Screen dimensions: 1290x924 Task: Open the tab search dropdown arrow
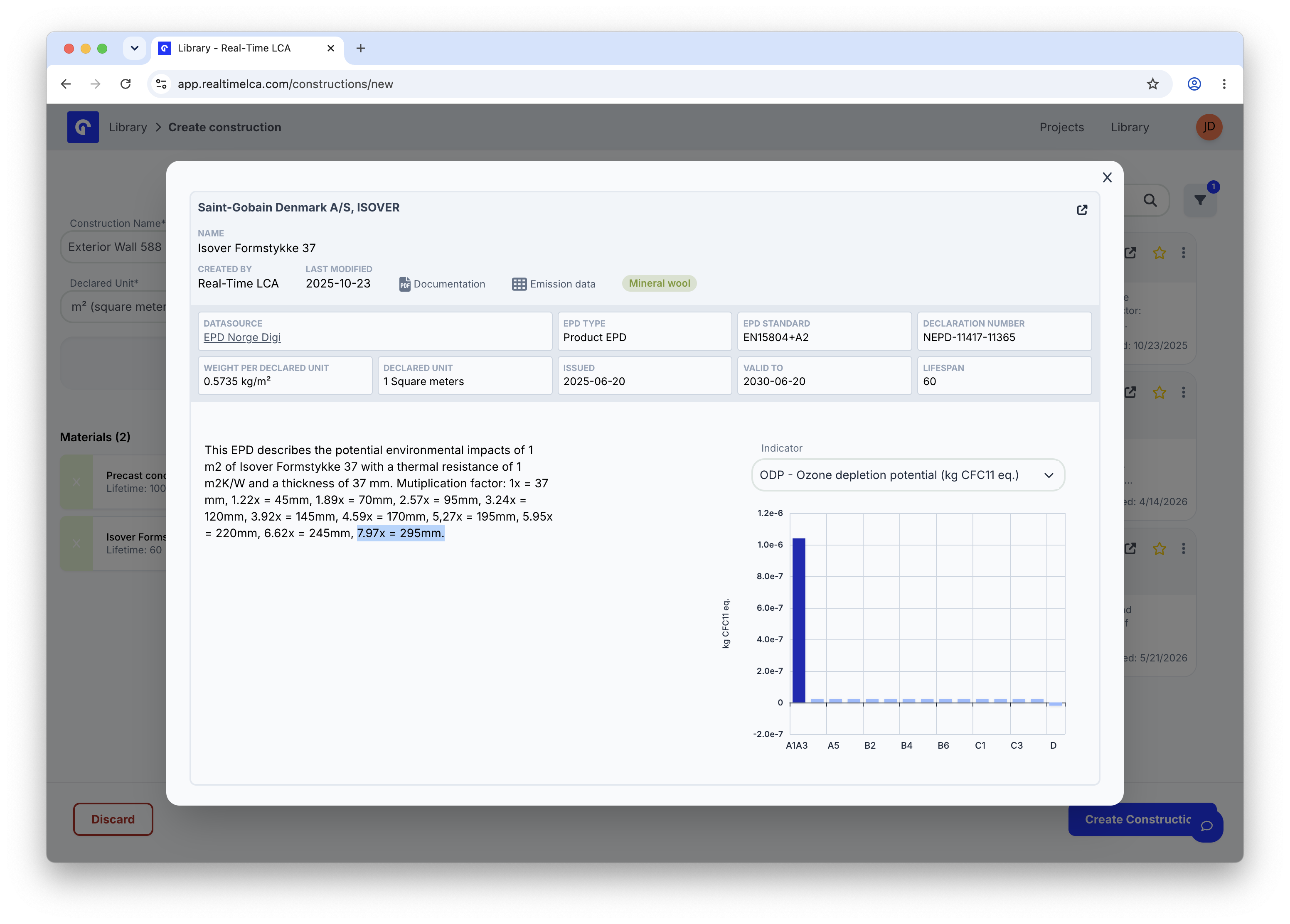click(134, 48)
